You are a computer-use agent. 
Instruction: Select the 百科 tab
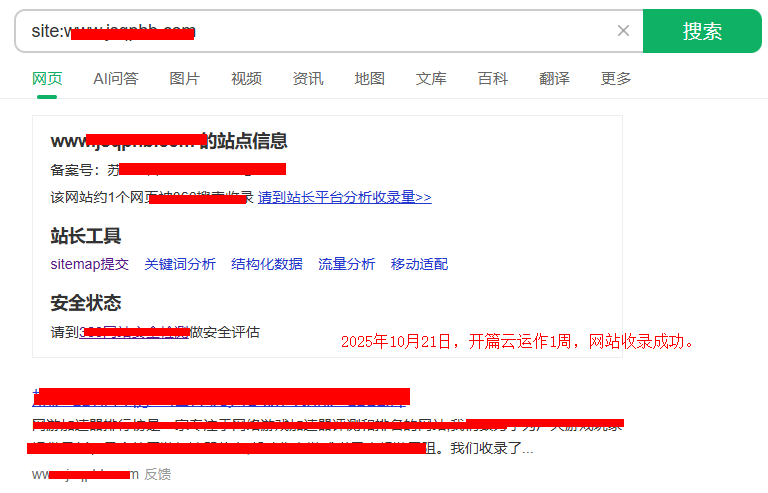pyautogui.click(x=492, y=78)
